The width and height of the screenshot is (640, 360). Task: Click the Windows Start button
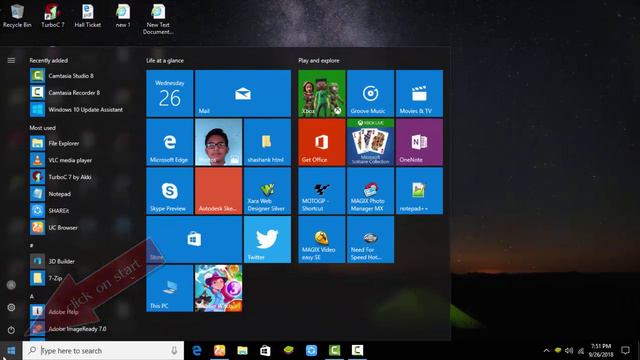tap(11, 351)
